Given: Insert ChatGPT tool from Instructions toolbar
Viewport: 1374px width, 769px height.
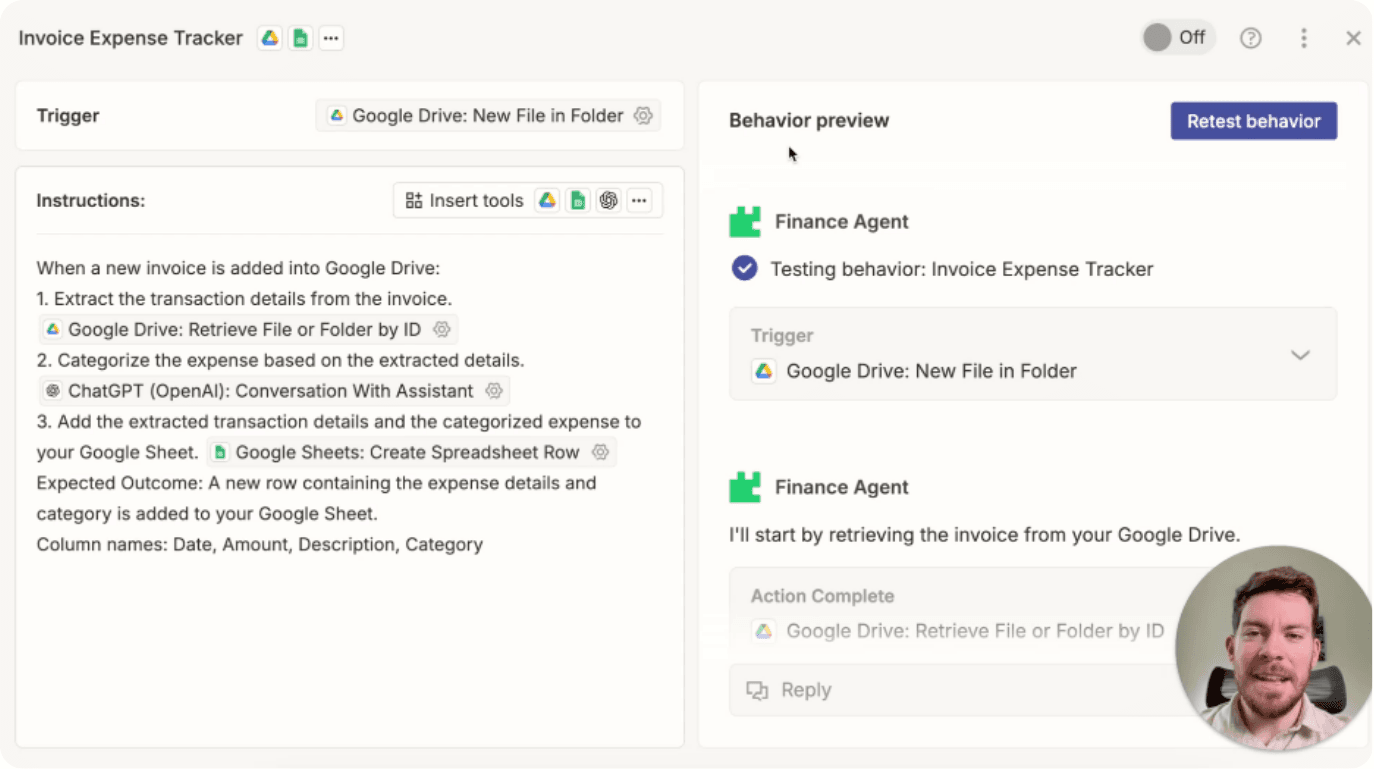Looking at the screenshot, I should pos(608,200).
